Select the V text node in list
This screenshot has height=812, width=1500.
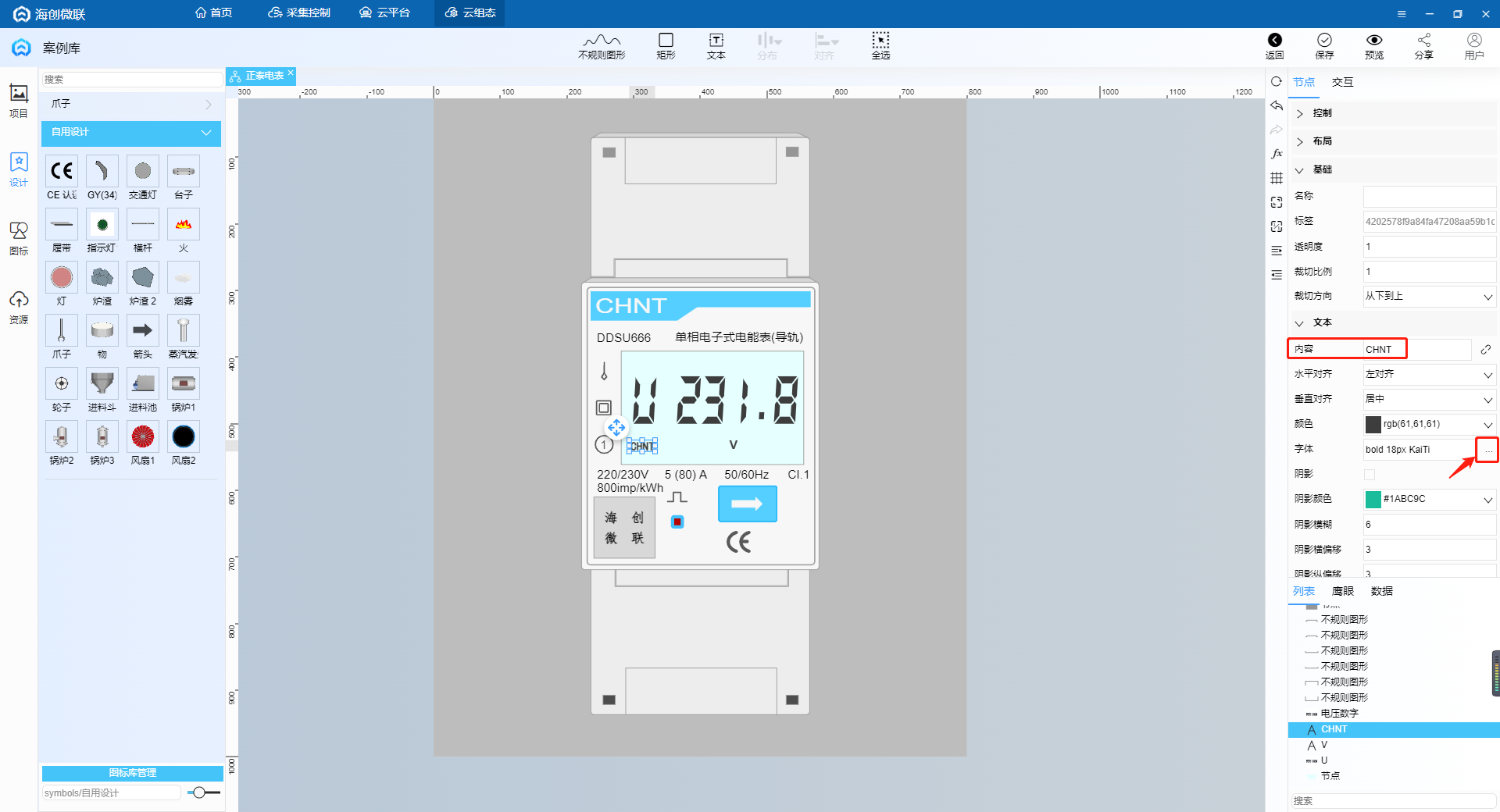[1323, 745]
